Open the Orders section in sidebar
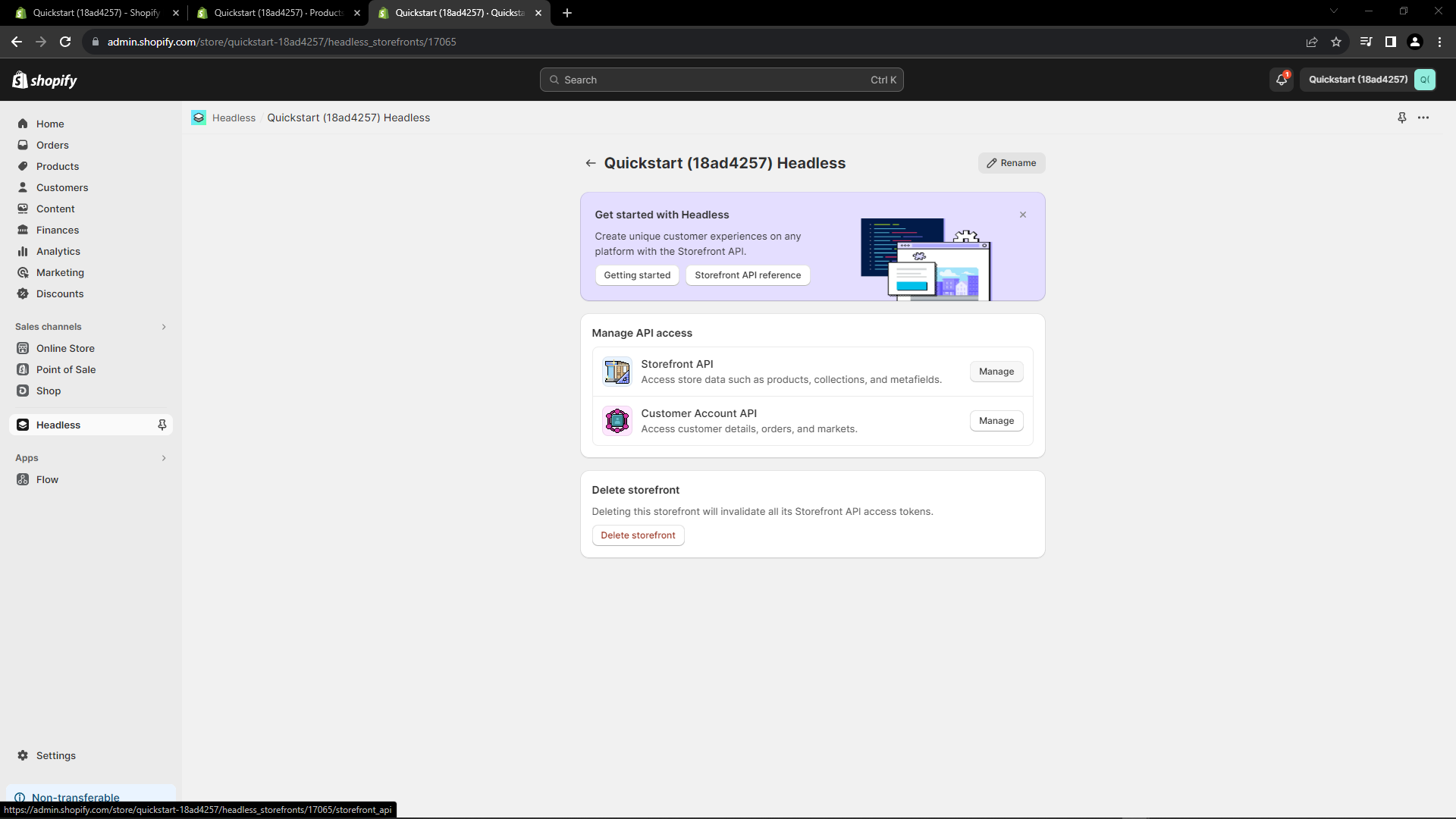Image resolution: width=1456 pixels, height=819 pixels. click(52, 145)
